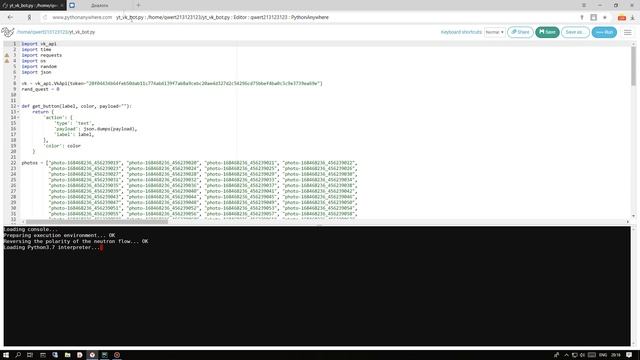Click the PythonAnywhere snake logo
640x360 pixels.
7,32
